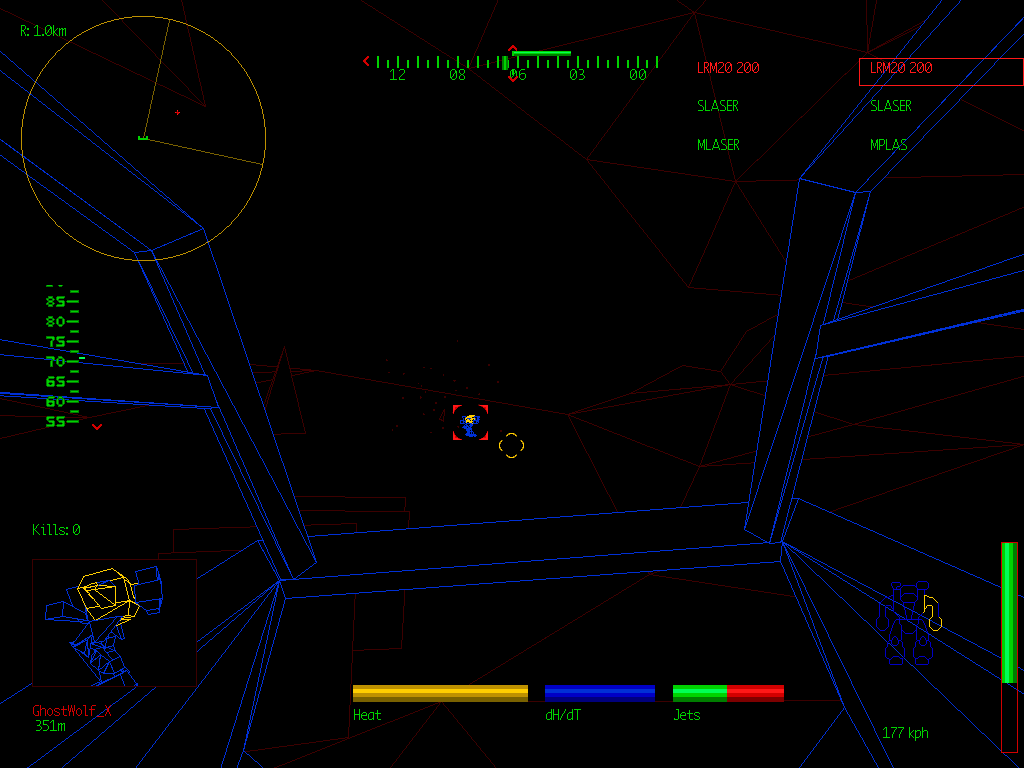Image resolution: width=1024 pixels, height=768 pixels.
Task: Open the target mech wireframe damage view
Action: pos(114,622)
